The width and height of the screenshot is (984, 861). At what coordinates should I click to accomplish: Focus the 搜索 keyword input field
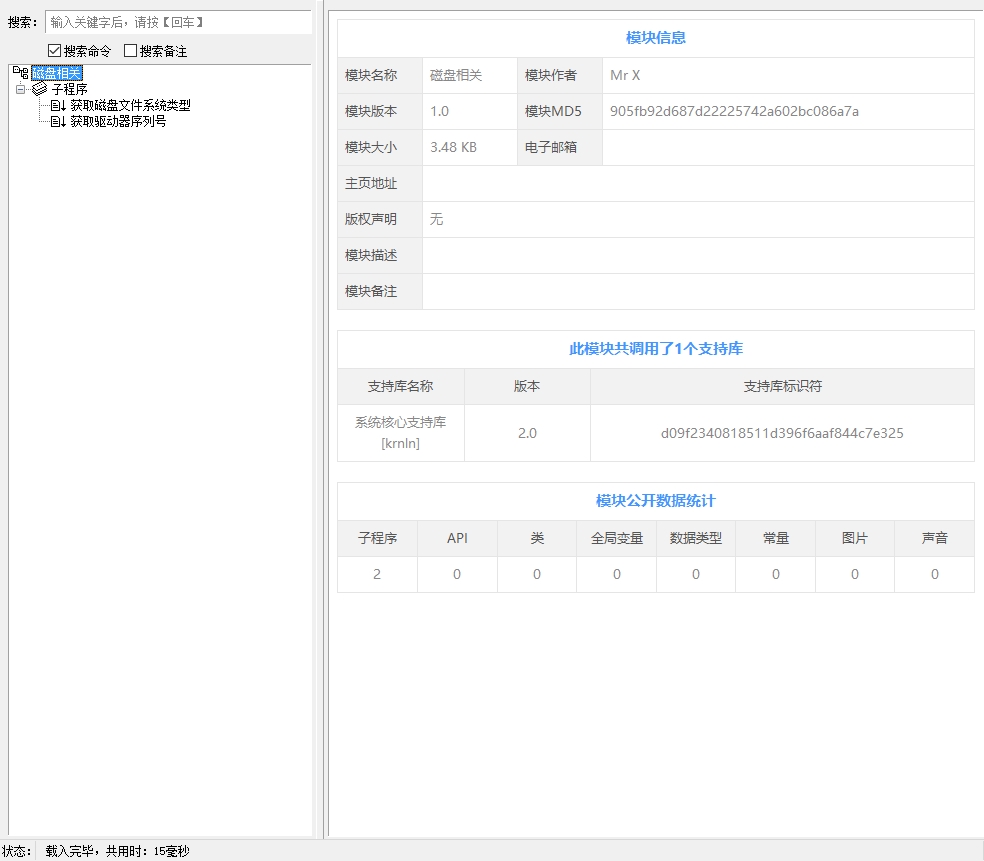[x=178, y=22]
